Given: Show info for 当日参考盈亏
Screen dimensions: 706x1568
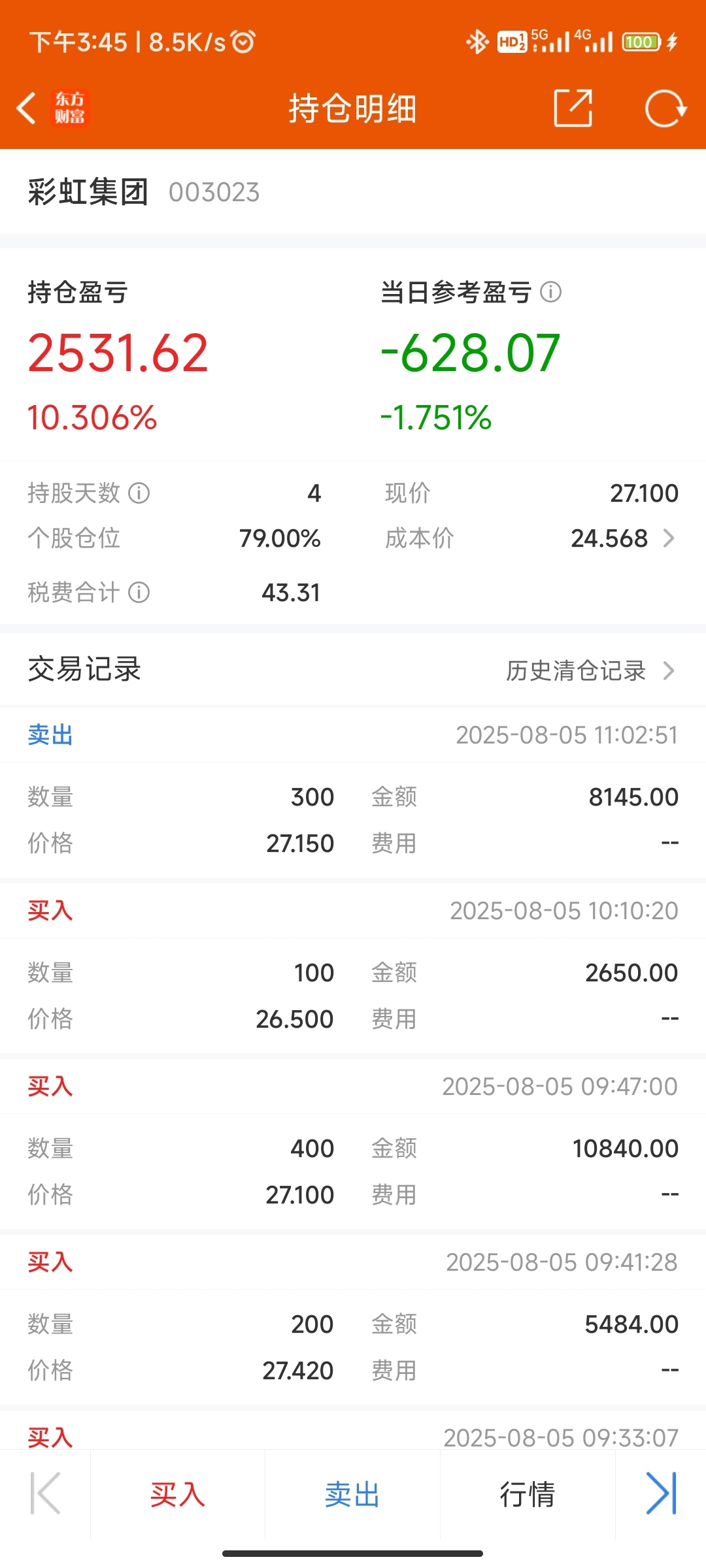Looking at the screenshot, I should click(551, 292).
